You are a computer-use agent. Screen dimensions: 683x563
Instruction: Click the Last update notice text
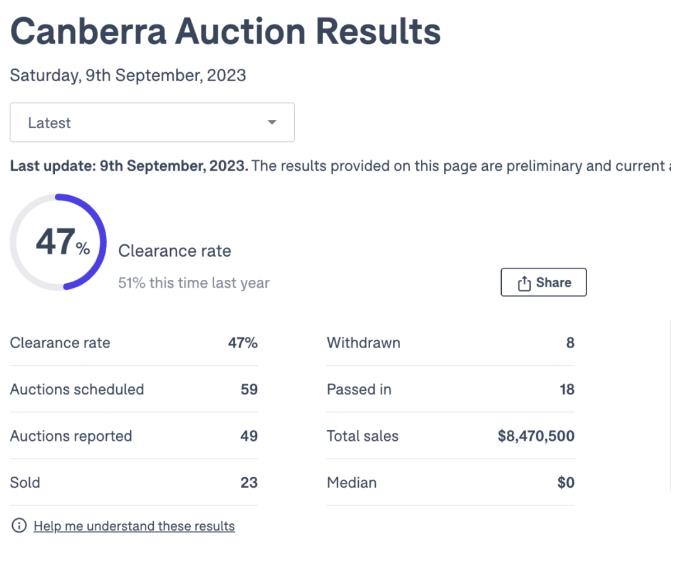339,166
